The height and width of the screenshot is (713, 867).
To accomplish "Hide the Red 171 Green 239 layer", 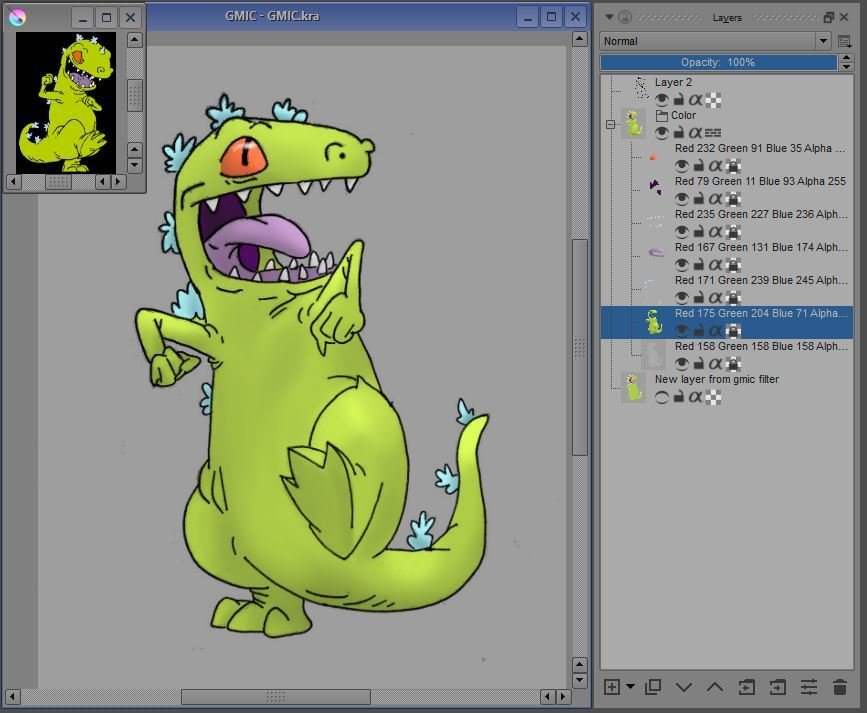I will 682,298.
